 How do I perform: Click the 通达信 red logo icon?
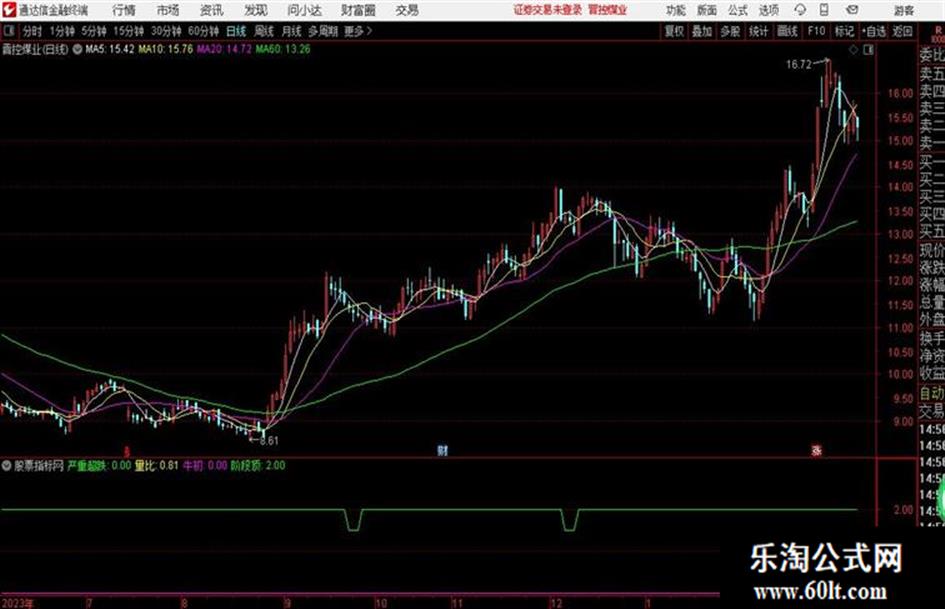[x=8, y=10]
